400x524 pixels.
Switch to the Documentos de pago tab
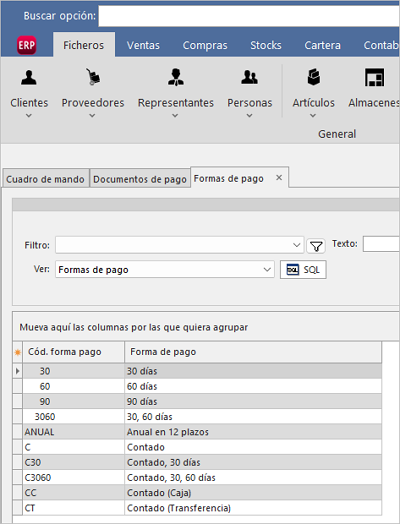tap(140, 179)
